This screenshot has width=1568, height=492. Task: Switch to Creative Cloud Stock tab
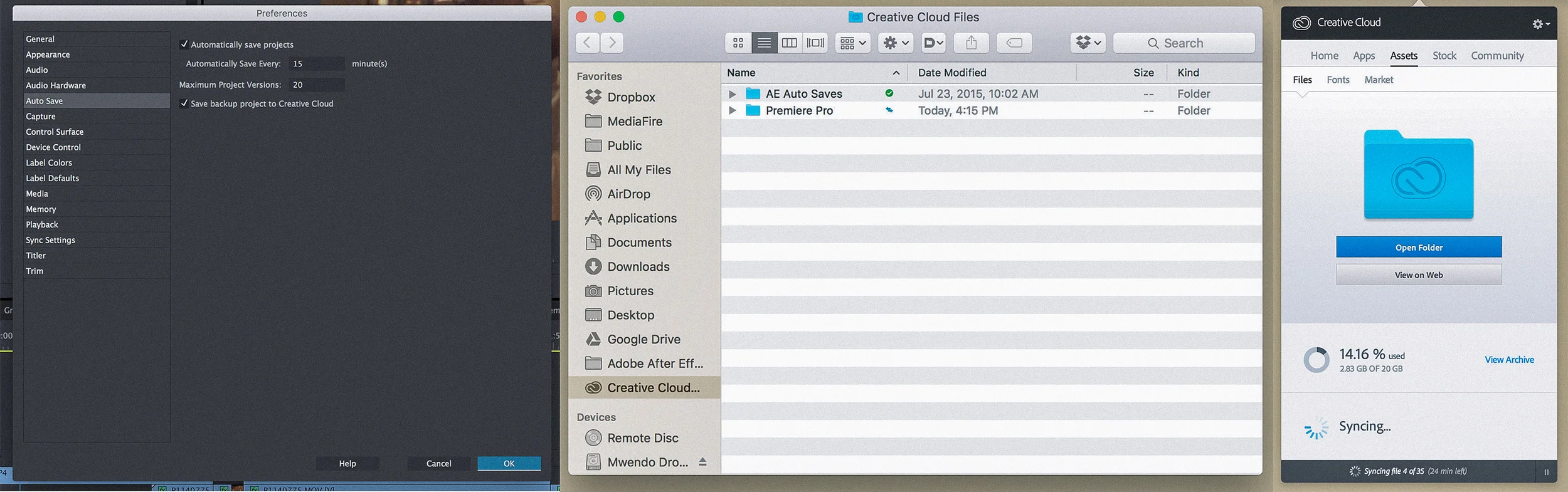[x=1444, y=56]
